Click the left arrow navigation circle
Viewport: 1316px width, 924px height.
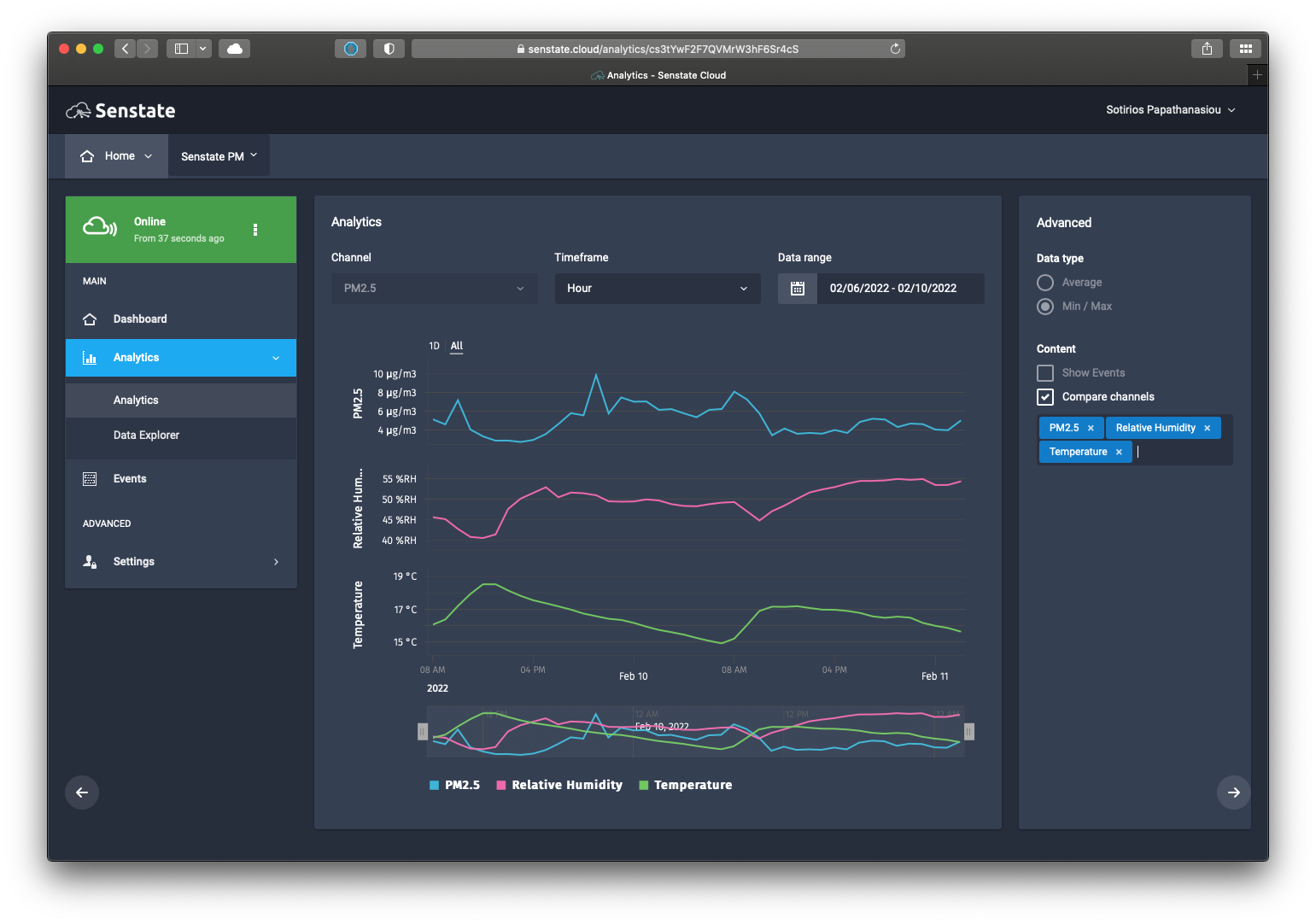82,792
